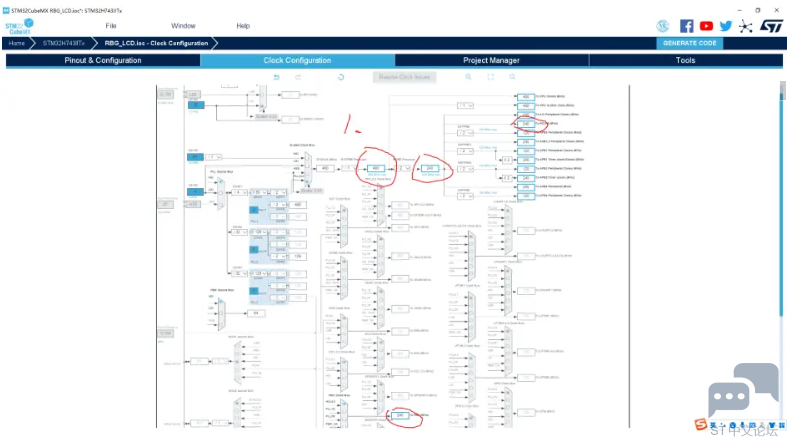Select top input of PER Source Mux
Viewport: 787px width, 446px height.
tap(221, 303)
